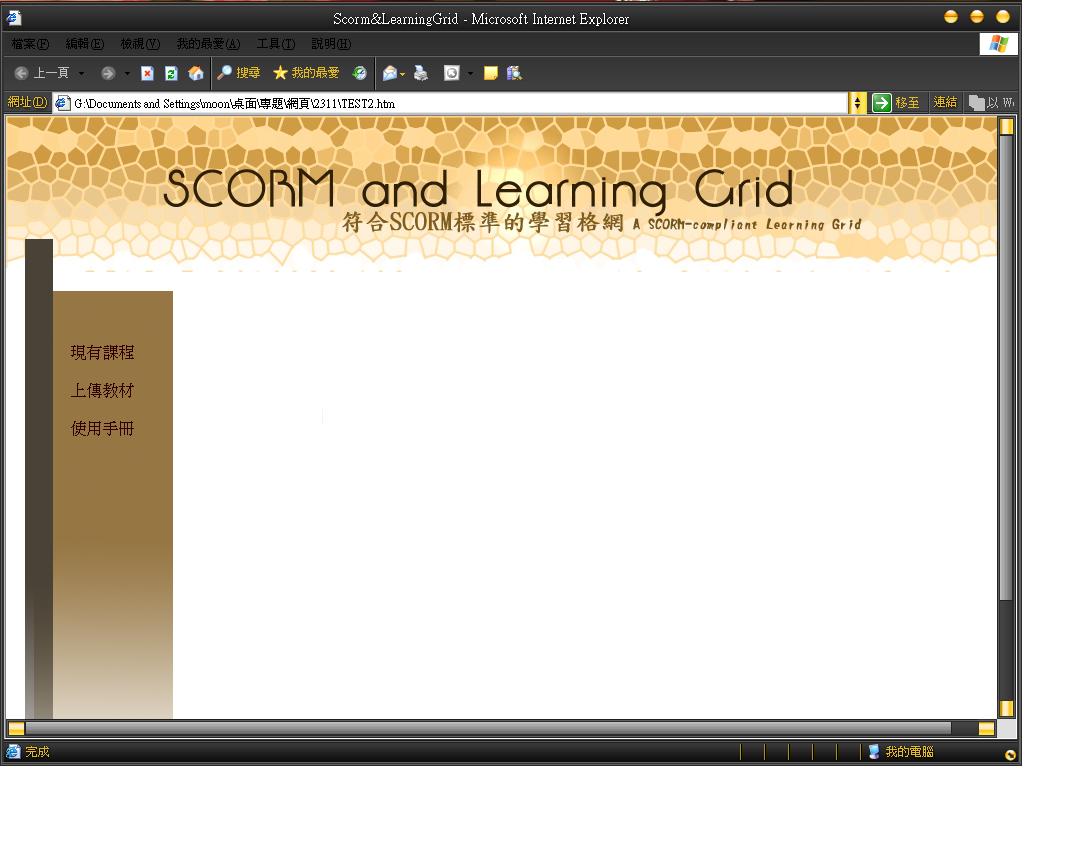The image size is (1068, 862).
Task: Open the address bar dropdown arrow
Action: point(857,103)
